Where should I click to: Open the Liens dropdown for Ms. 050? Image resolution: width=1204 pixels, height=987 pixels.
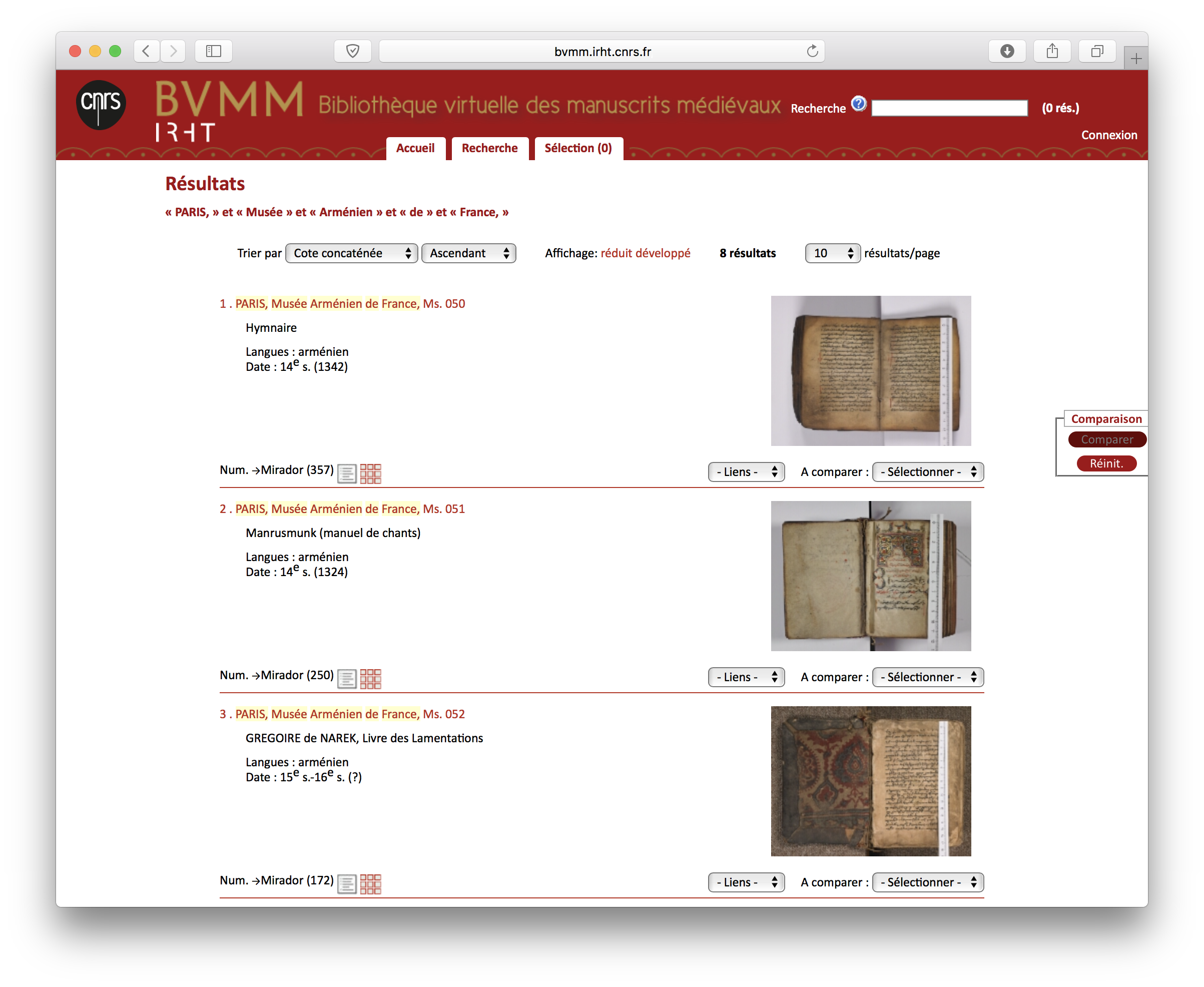tap(747, 472)
